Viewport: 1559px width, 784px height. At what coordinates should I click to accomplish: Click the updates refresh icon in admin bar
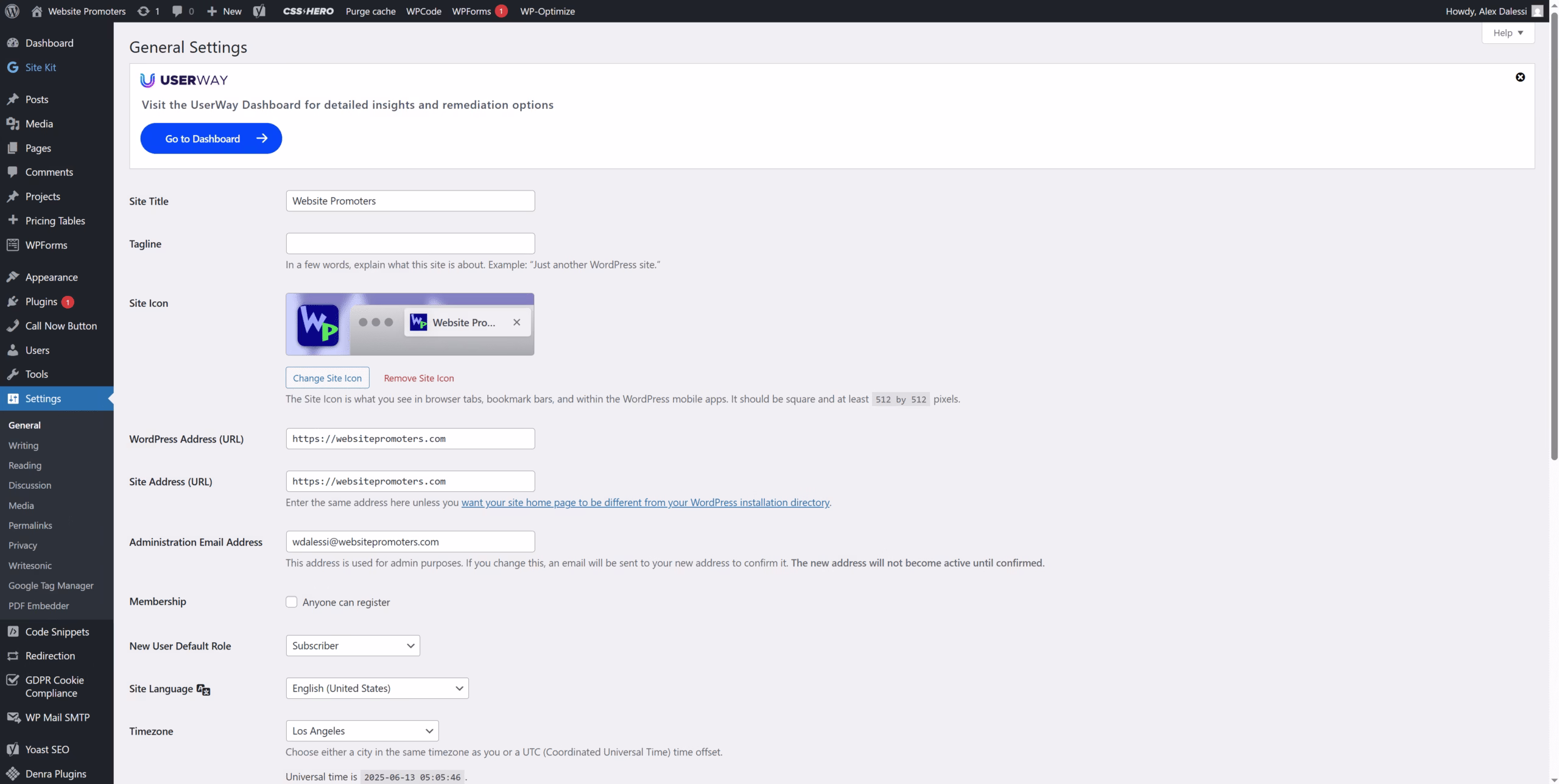[x=143, y=11]
